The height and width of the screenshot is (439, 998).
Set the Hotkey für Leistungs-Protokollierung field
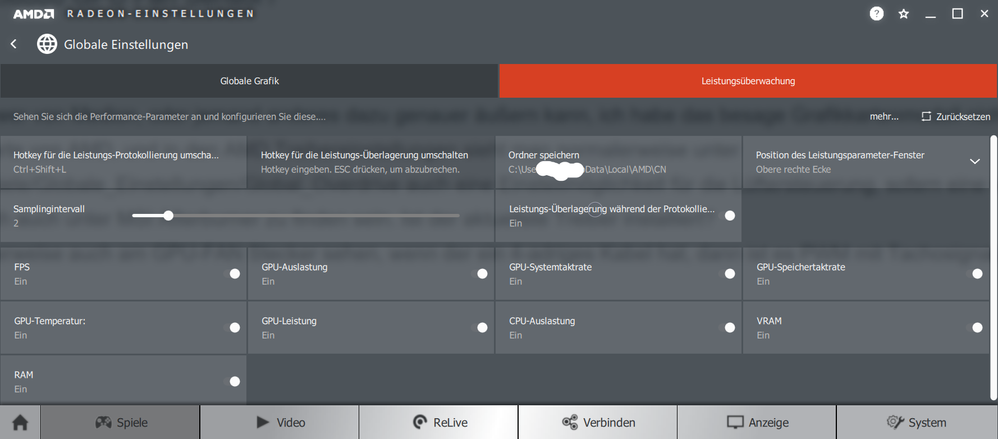(x=123, y=162)
